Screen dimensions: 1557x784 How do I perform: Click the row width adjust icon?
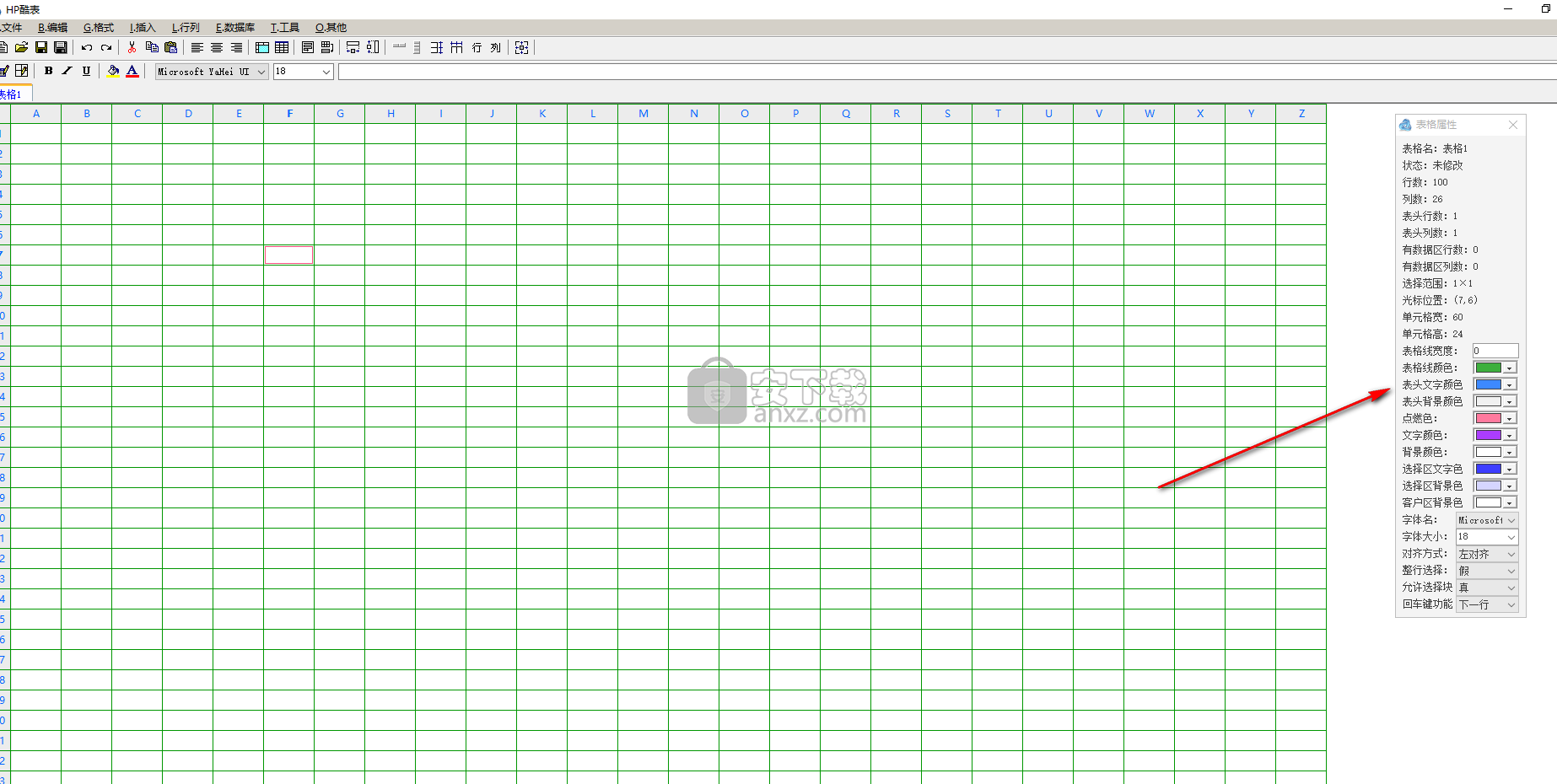[x=353, y=47]
